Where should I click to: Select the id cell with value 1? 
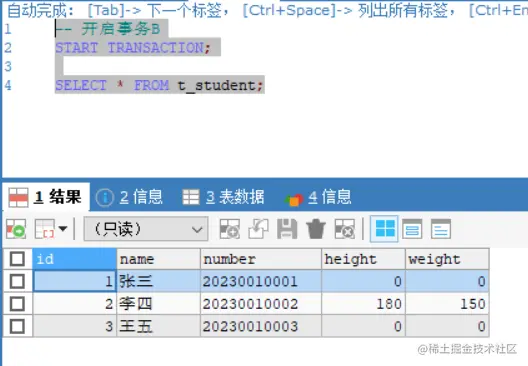[74, 281]
